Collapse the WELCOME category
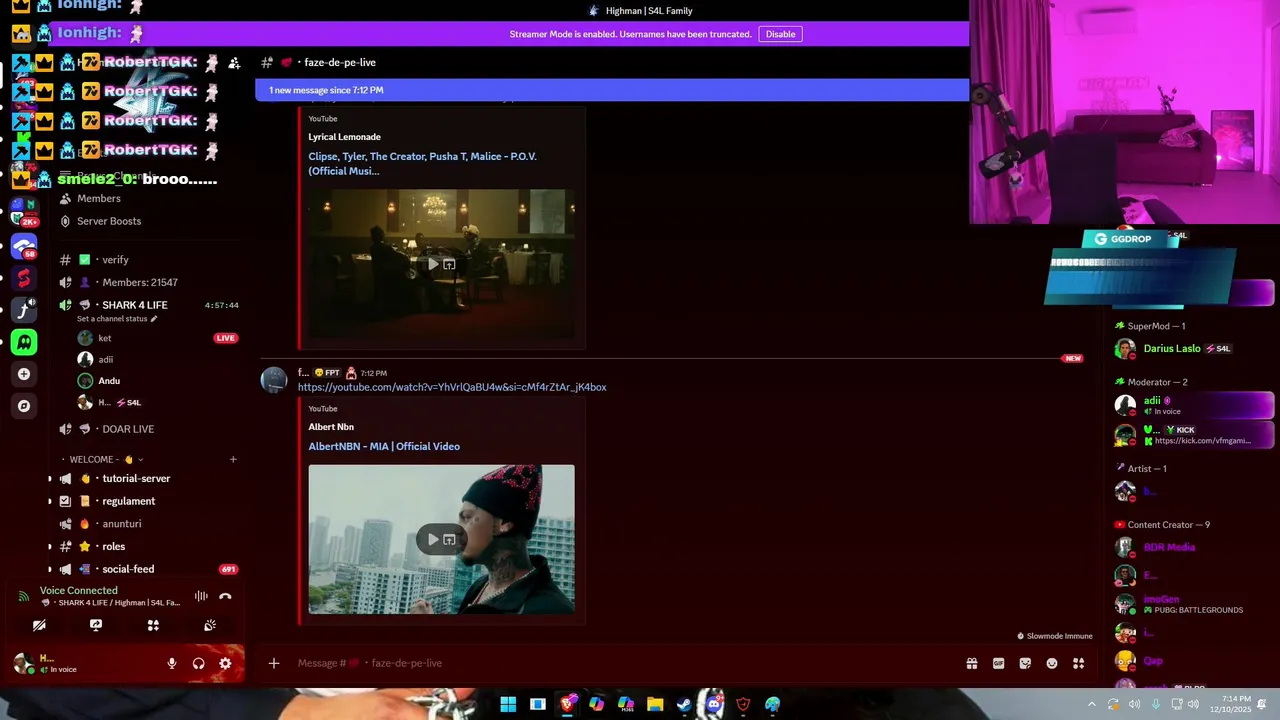This screenshot has width=1280, height=720. 103,460
